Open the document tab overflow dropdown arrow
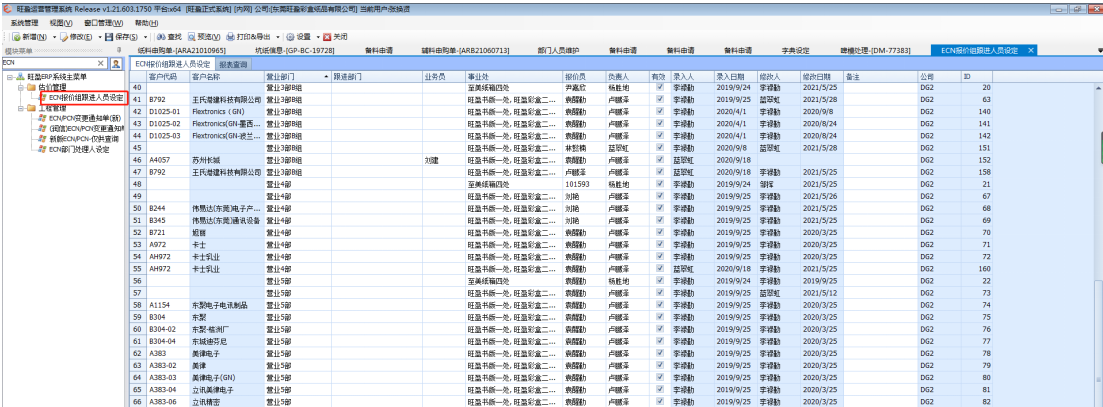The height and width of the screenshot is (407, 1103). tap(1099, 51)
